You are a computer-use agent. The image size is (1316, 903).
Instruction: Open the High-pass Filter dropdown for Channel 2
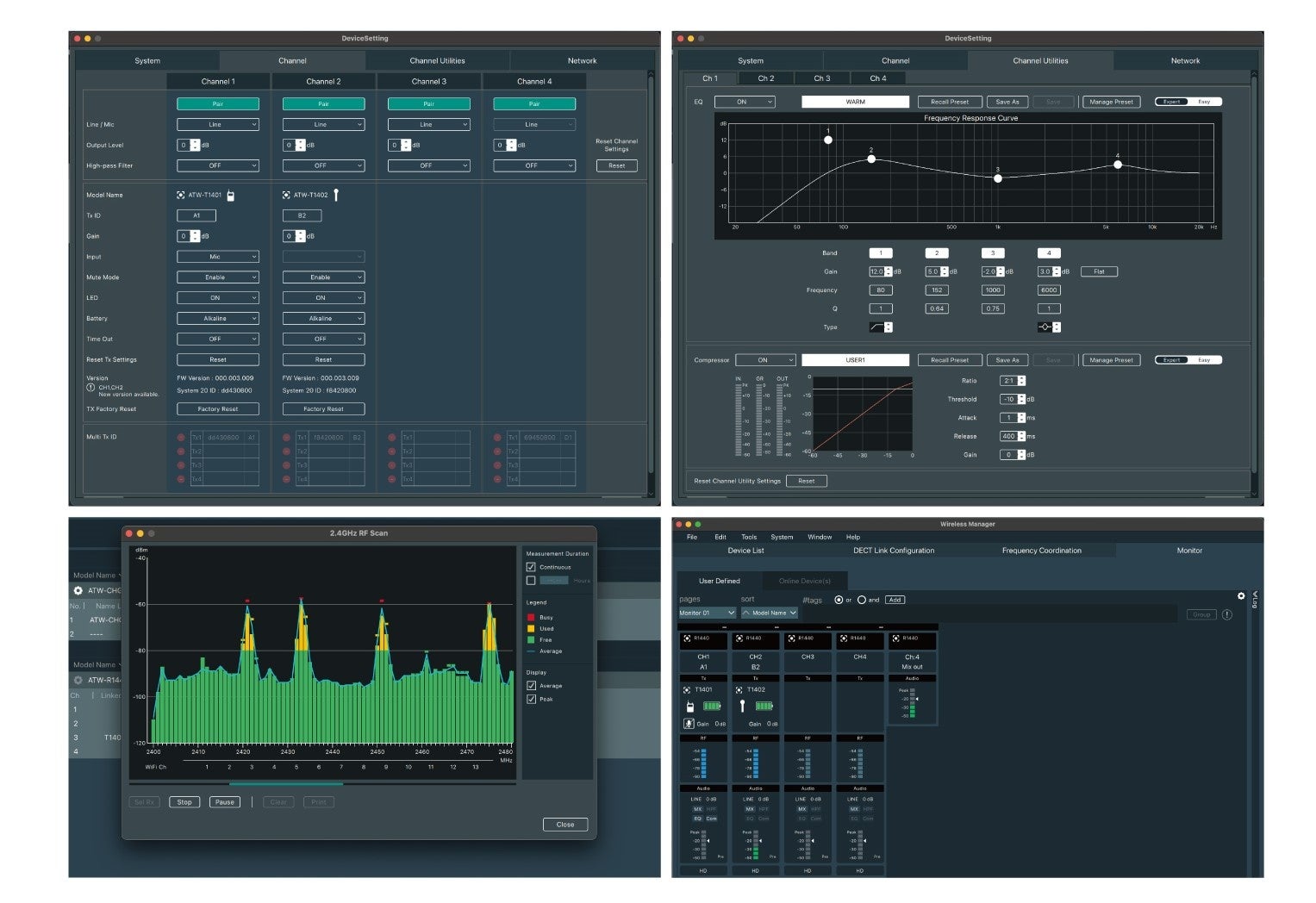(x=323, y=165)
